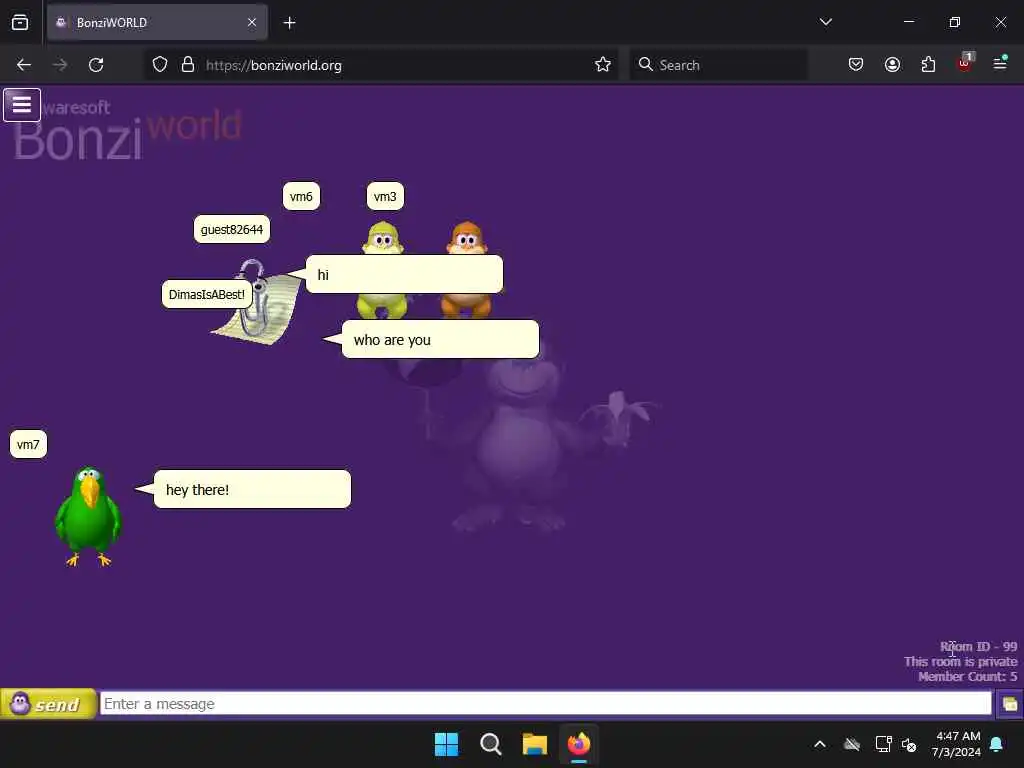
Task: Open the uBlock extension icon
Action: tap(965, 63)
